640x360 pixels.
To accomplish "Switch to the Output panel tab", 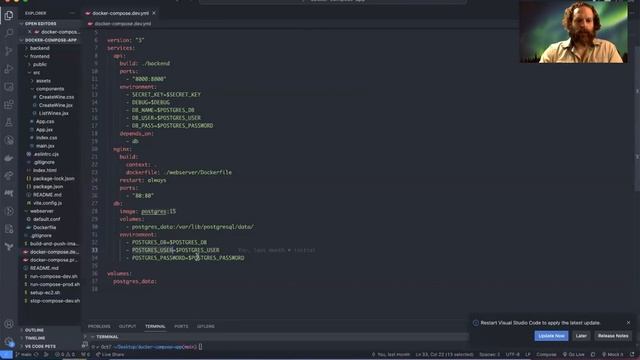I will [127, 327].
